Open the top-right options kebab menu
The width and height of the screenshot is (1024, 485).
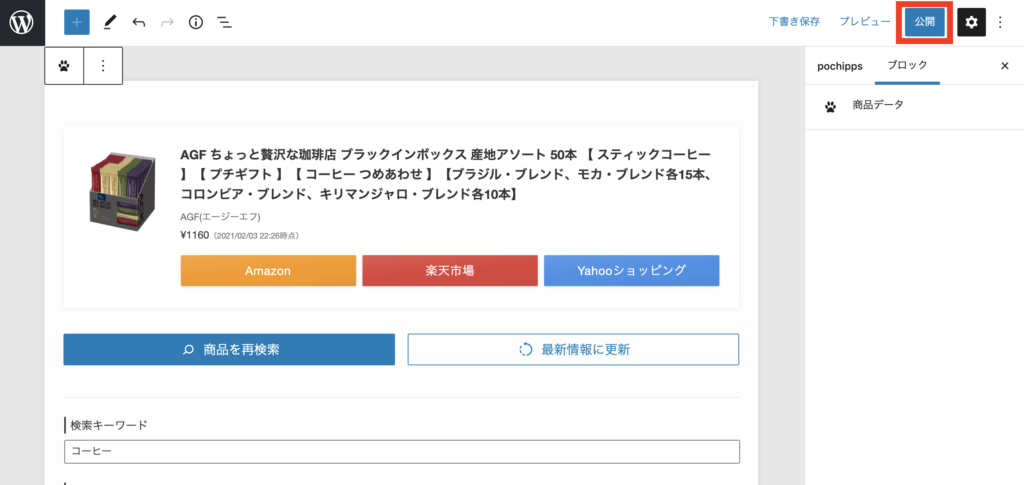point(1000,23)
